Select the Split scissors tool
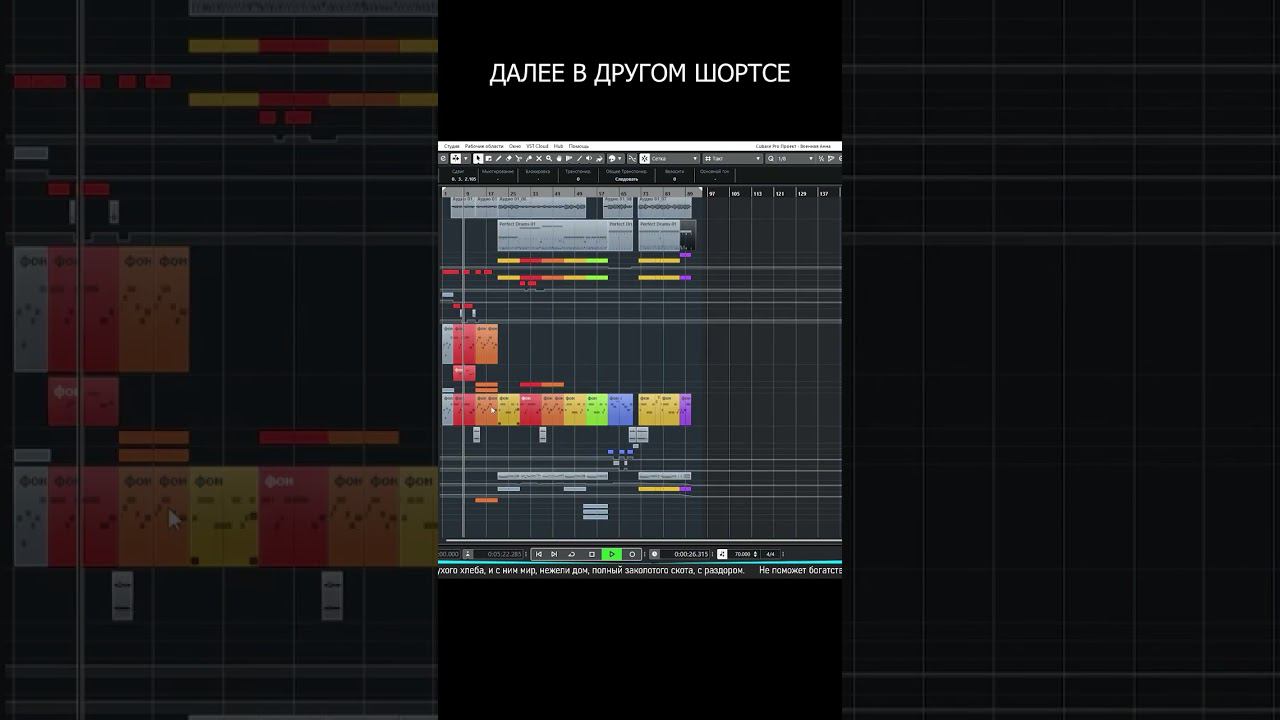The image size is (1280, 720). [x=519, y=158]
